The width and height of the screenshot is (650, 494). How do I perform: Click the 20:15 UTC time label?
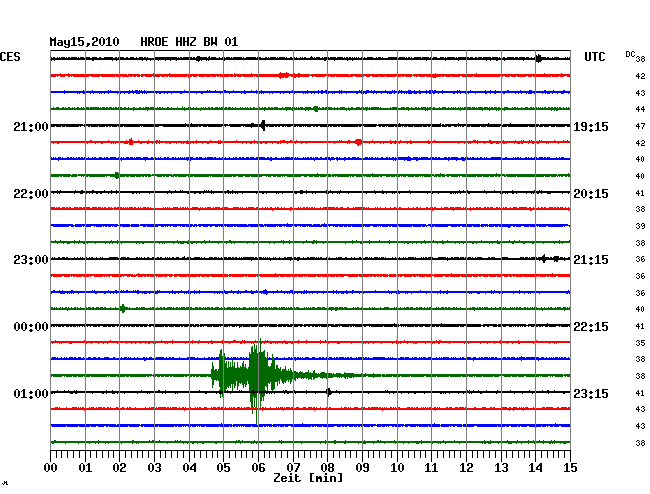tap(591, 194)
